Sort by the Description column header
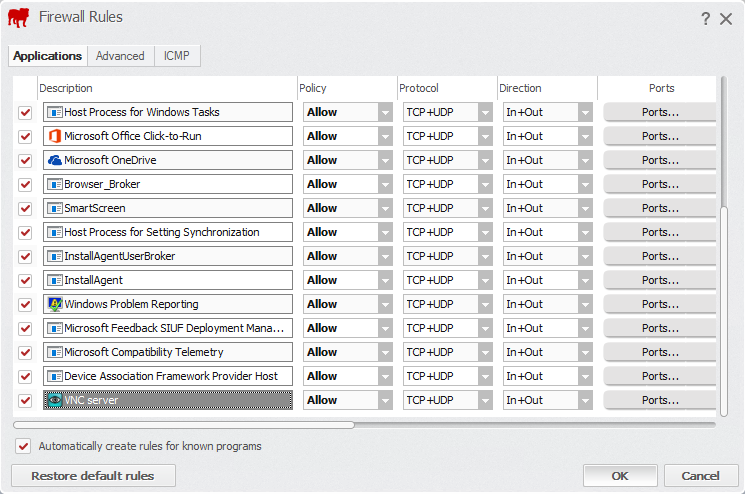 coord(167,88)
